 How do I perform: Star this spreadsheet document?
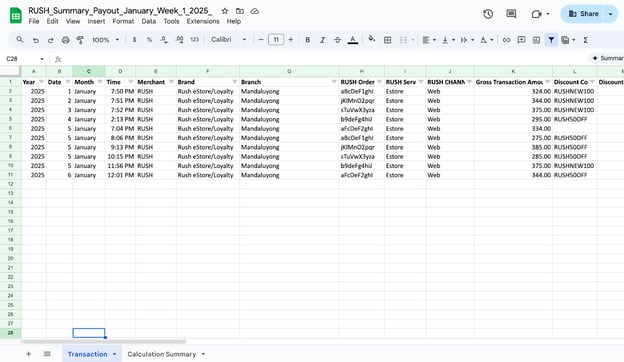225,11
